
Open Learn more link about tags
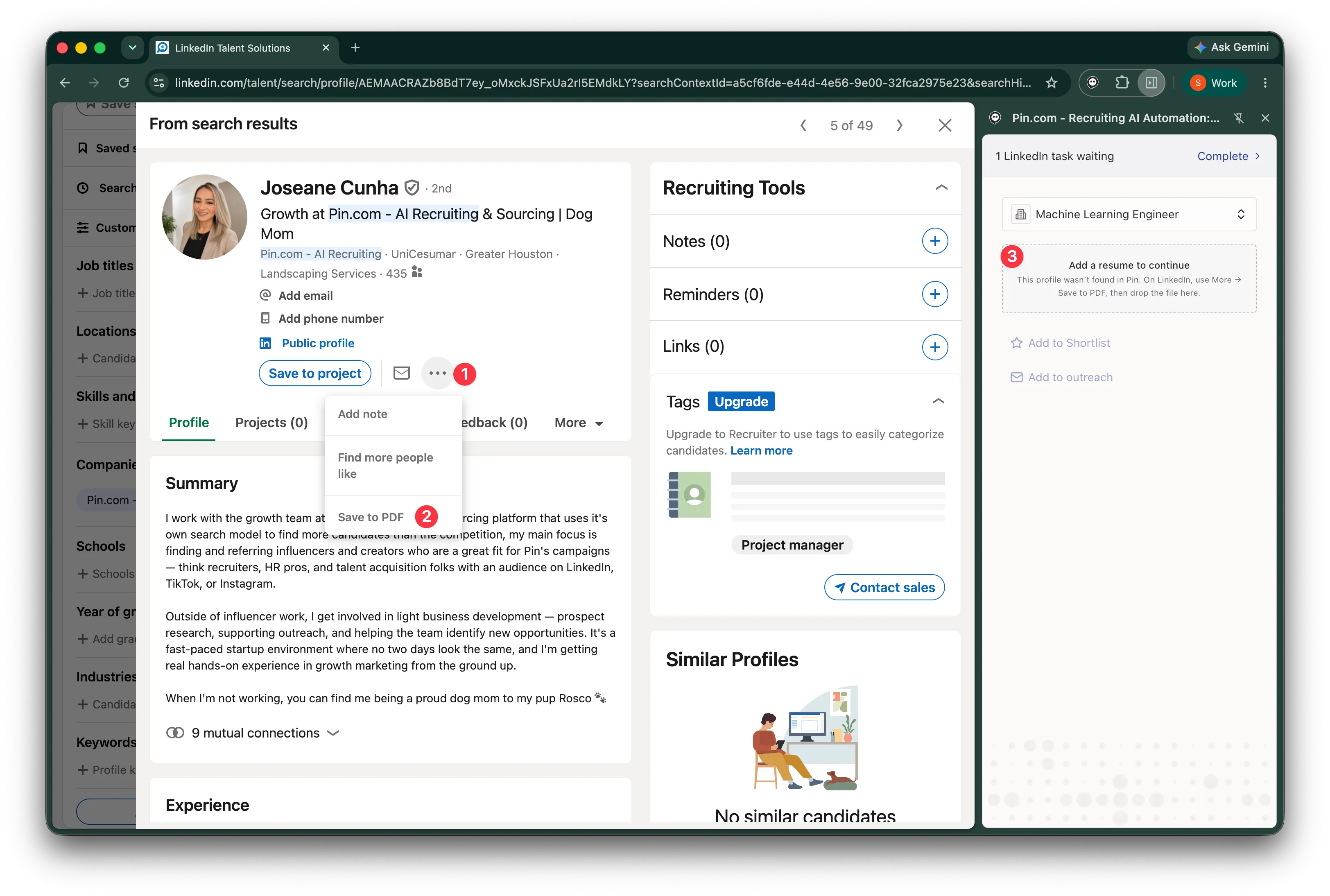(x=761, y=450)
